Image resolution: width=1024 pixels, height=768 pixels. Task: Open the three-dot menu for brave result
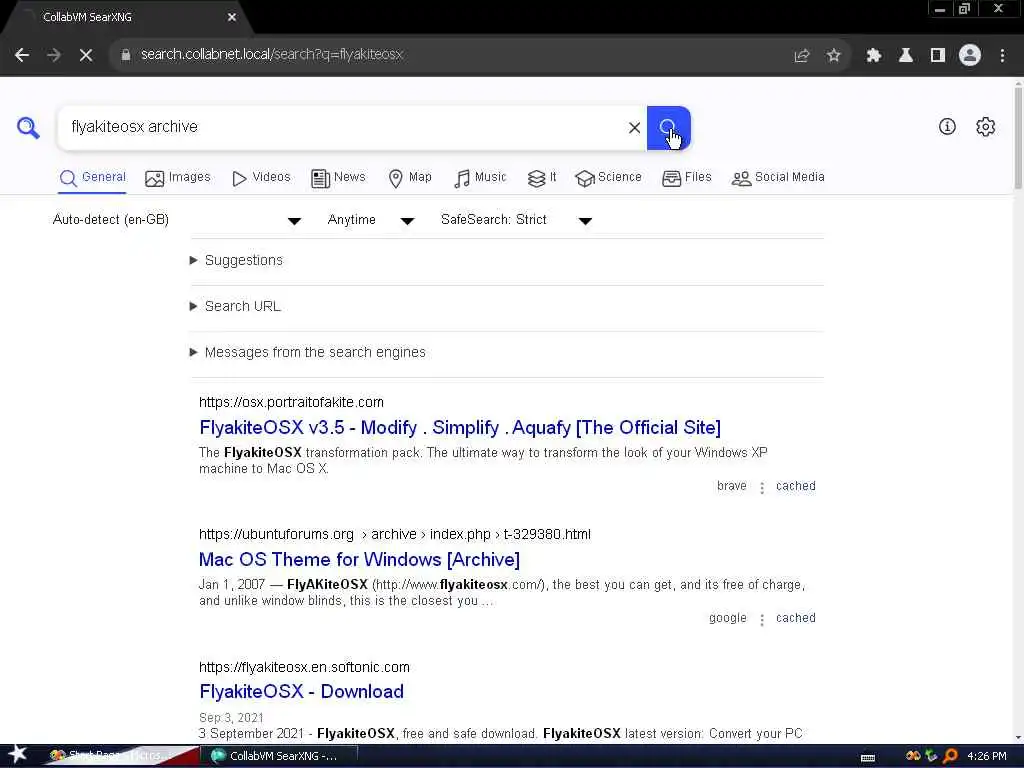(761, 487)
